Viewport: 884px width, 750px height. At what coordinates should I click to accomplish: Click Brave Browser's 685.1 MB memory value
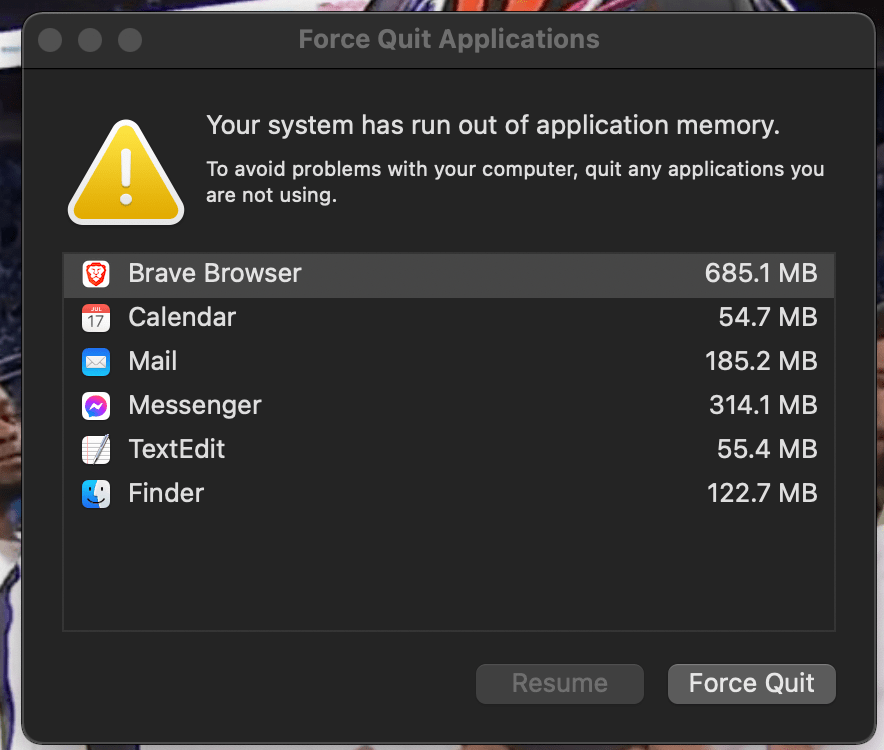(x=762, y=274)
